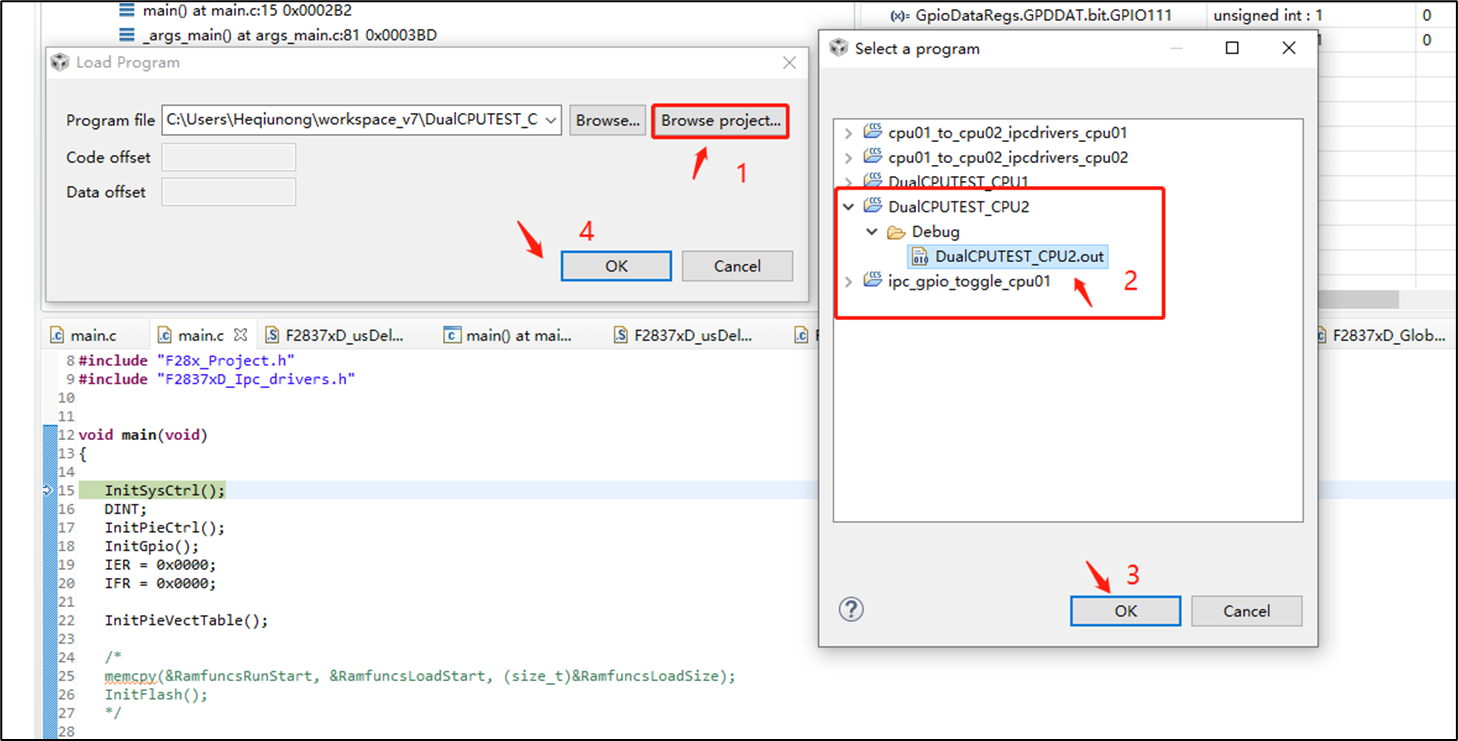Expand cpu01_to_cpu02_ipcdrivers_cpu01 project node

point(849,133)
